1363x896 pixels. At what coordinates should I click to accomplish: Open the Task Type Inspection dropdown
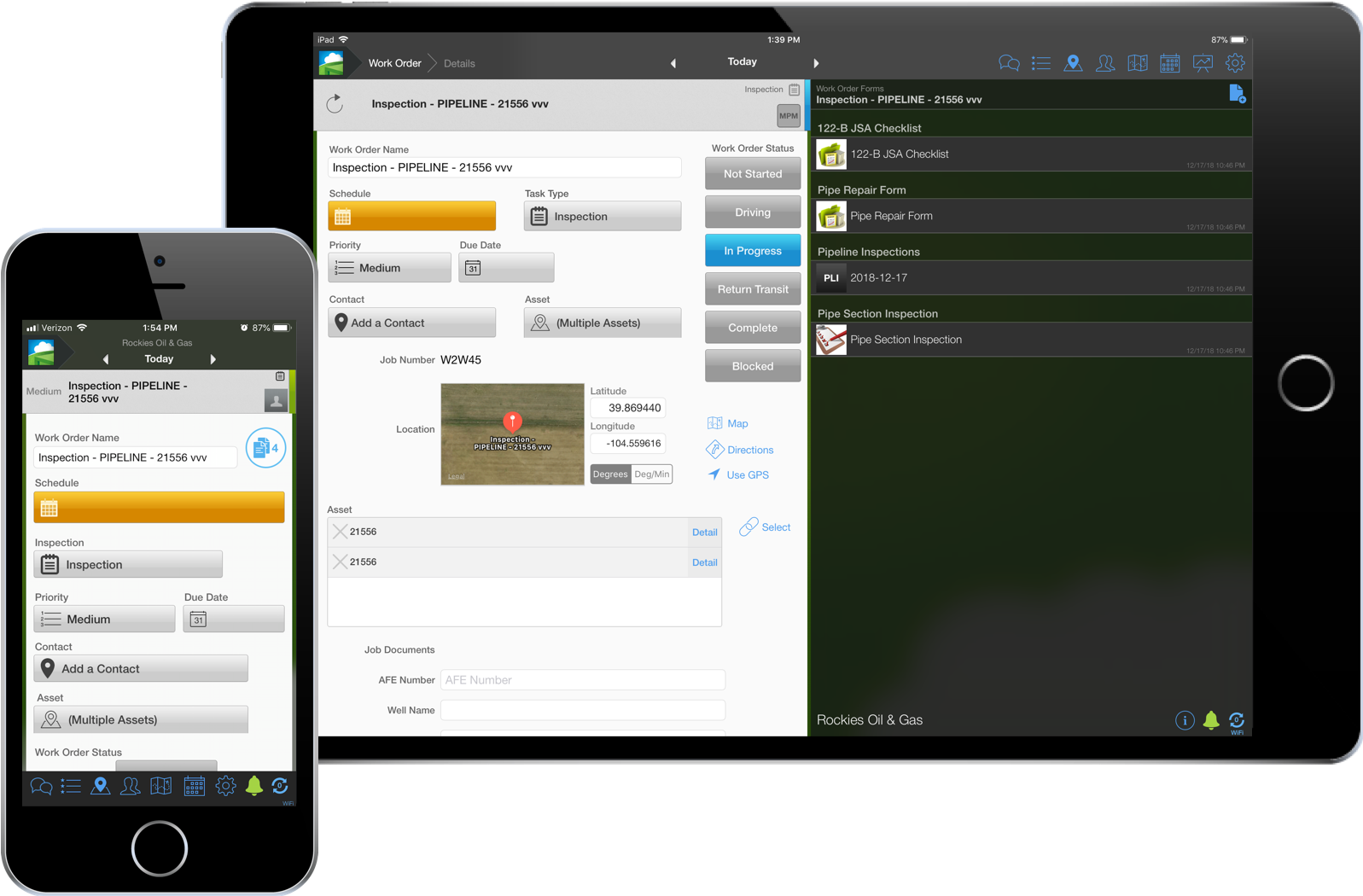(603, 217)
